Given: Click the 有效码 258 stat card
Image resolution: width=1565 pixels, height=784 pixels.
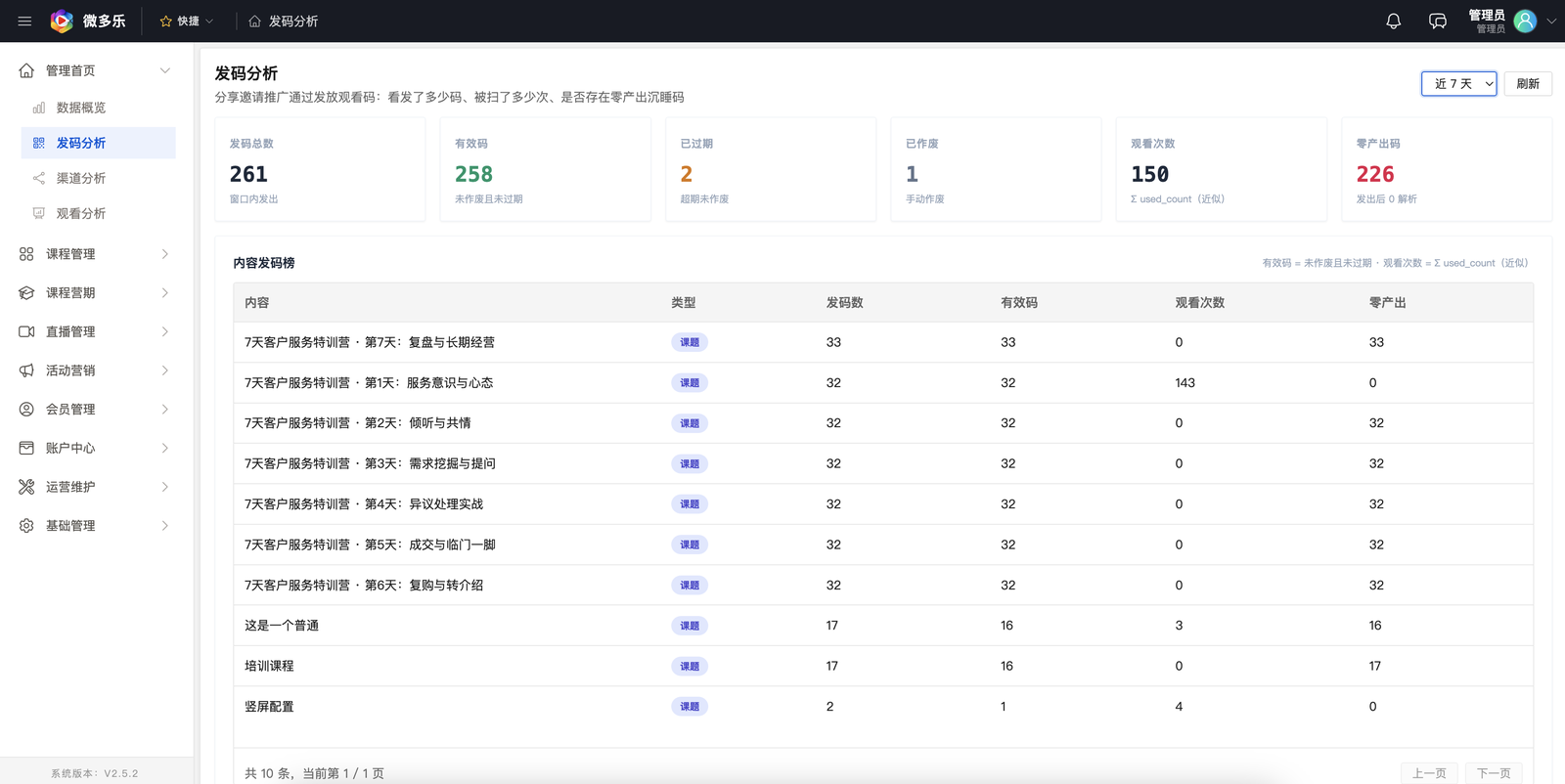Looking at the screenshot, I should (x=546, y=169).
